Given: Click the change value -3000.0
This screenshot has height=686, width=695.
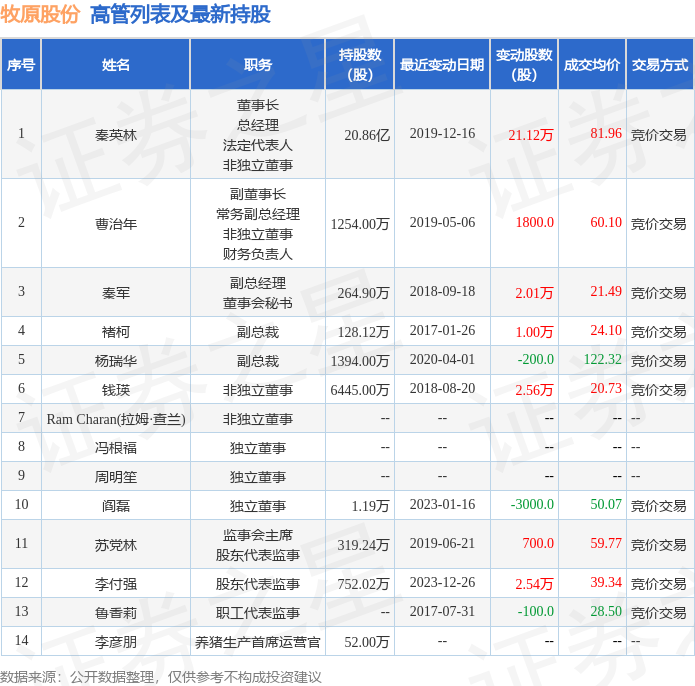Looking at the screenshot, I should pos(532,504).
